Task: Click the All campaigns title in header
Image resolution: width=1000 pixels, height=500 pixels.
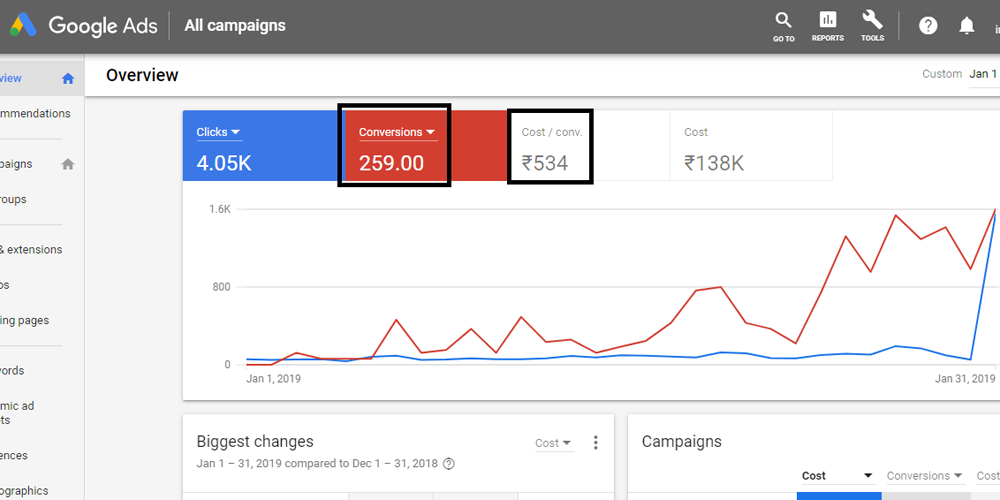Action: point(235,26)
